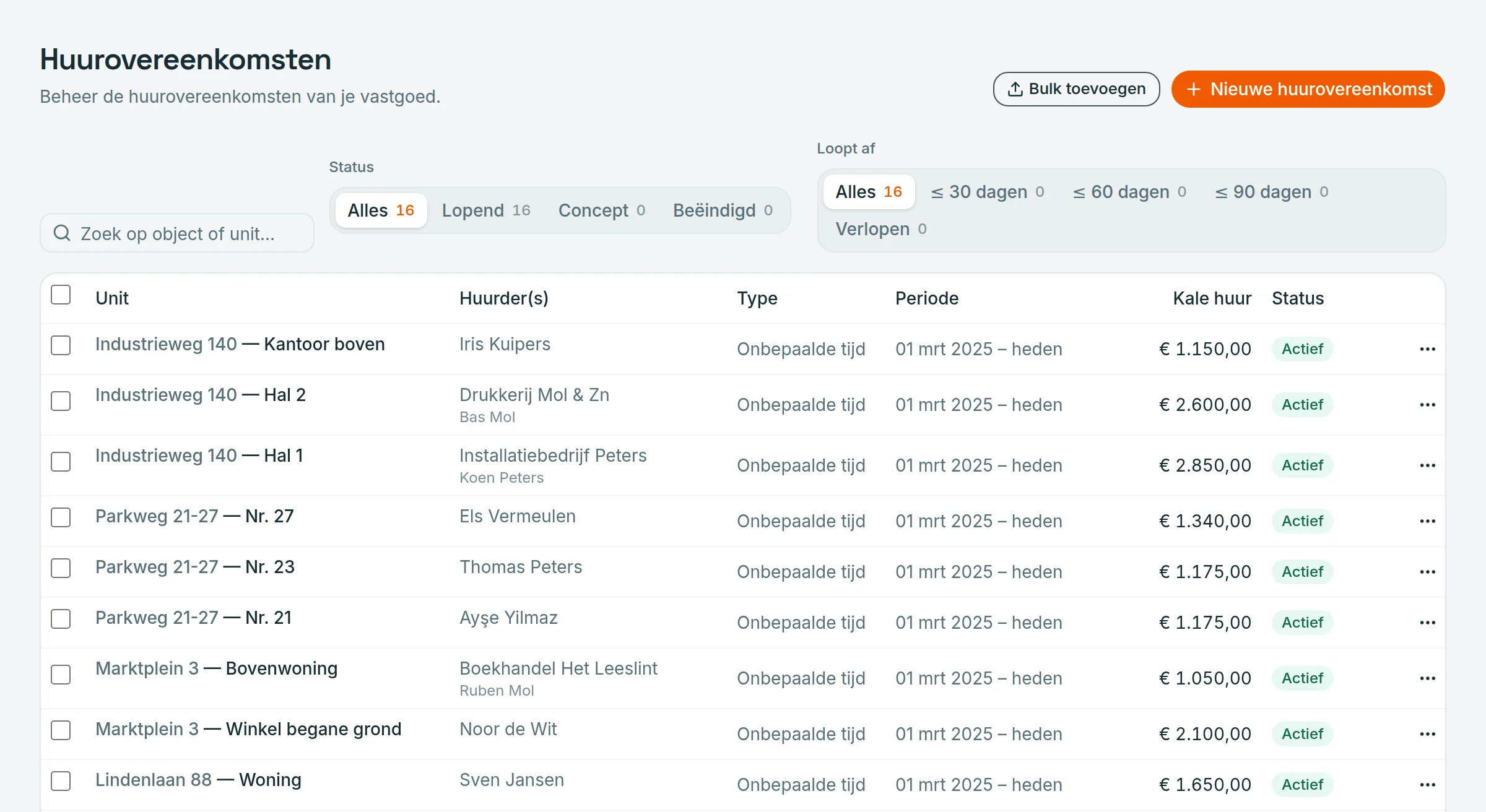Screen dimensions: 1486x812
Task: Create a Nieuwe huurovereenkomst
Action: click(1308, 89)
